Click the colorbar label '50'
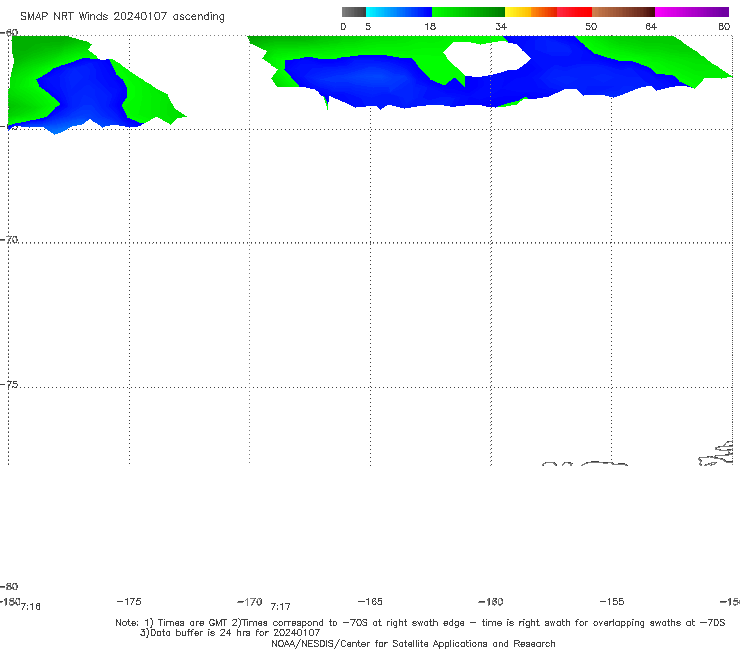This screenshot has height=650, width=740. click(x=591, y=26)
